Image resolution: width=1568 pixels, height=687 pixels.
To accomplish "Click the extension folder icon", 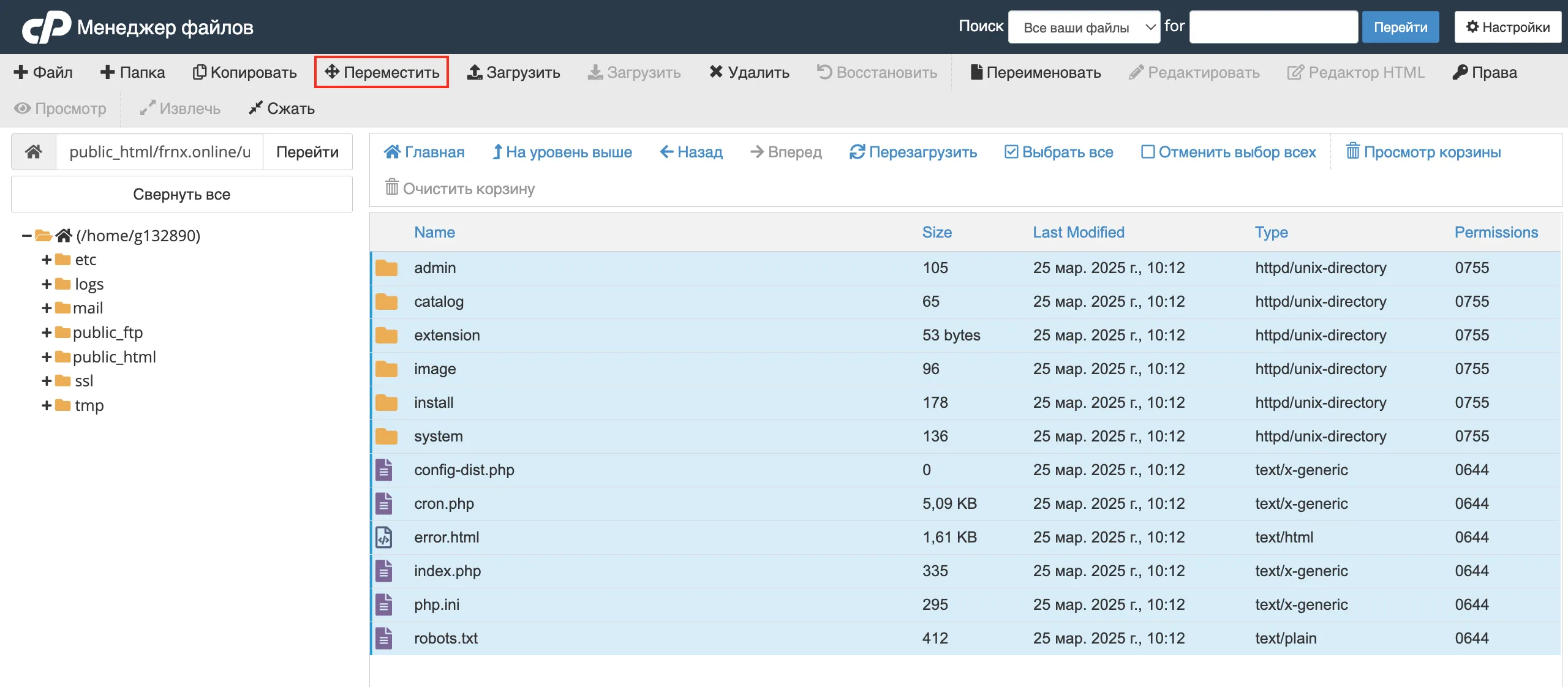I will [386, 336].
